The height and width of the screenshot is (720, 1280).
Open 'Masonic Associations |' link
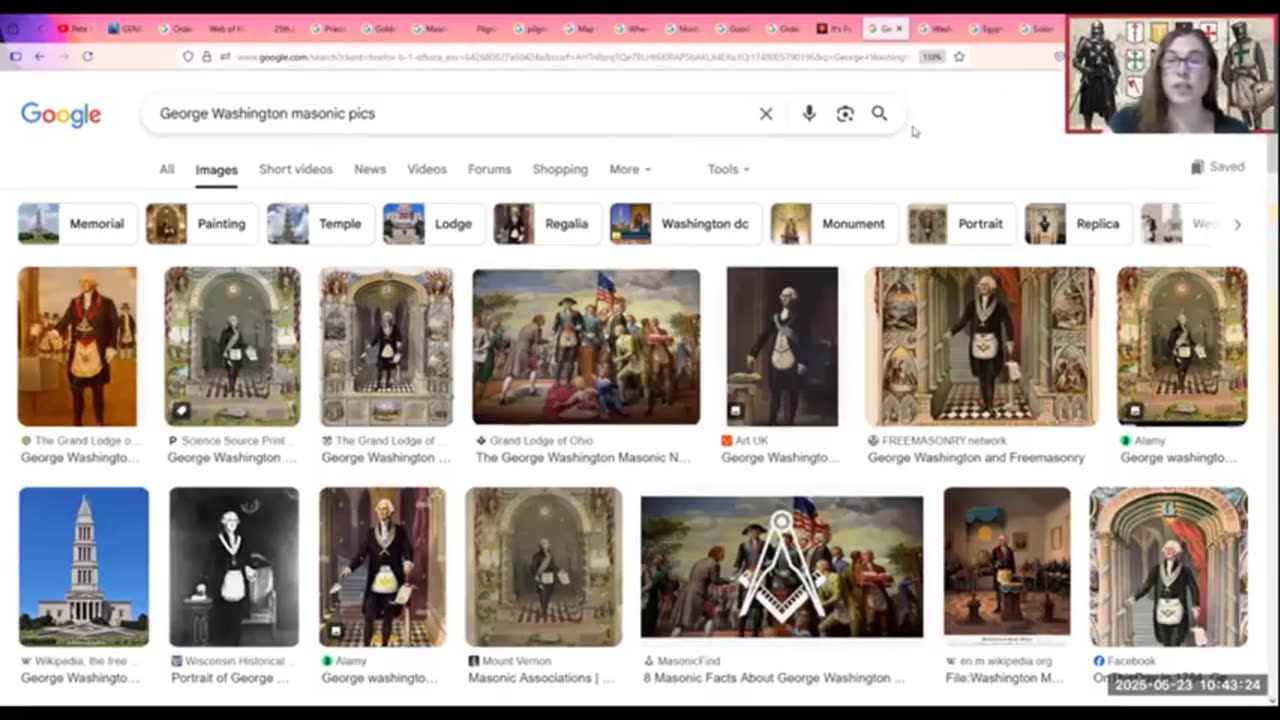click(541, 678)
